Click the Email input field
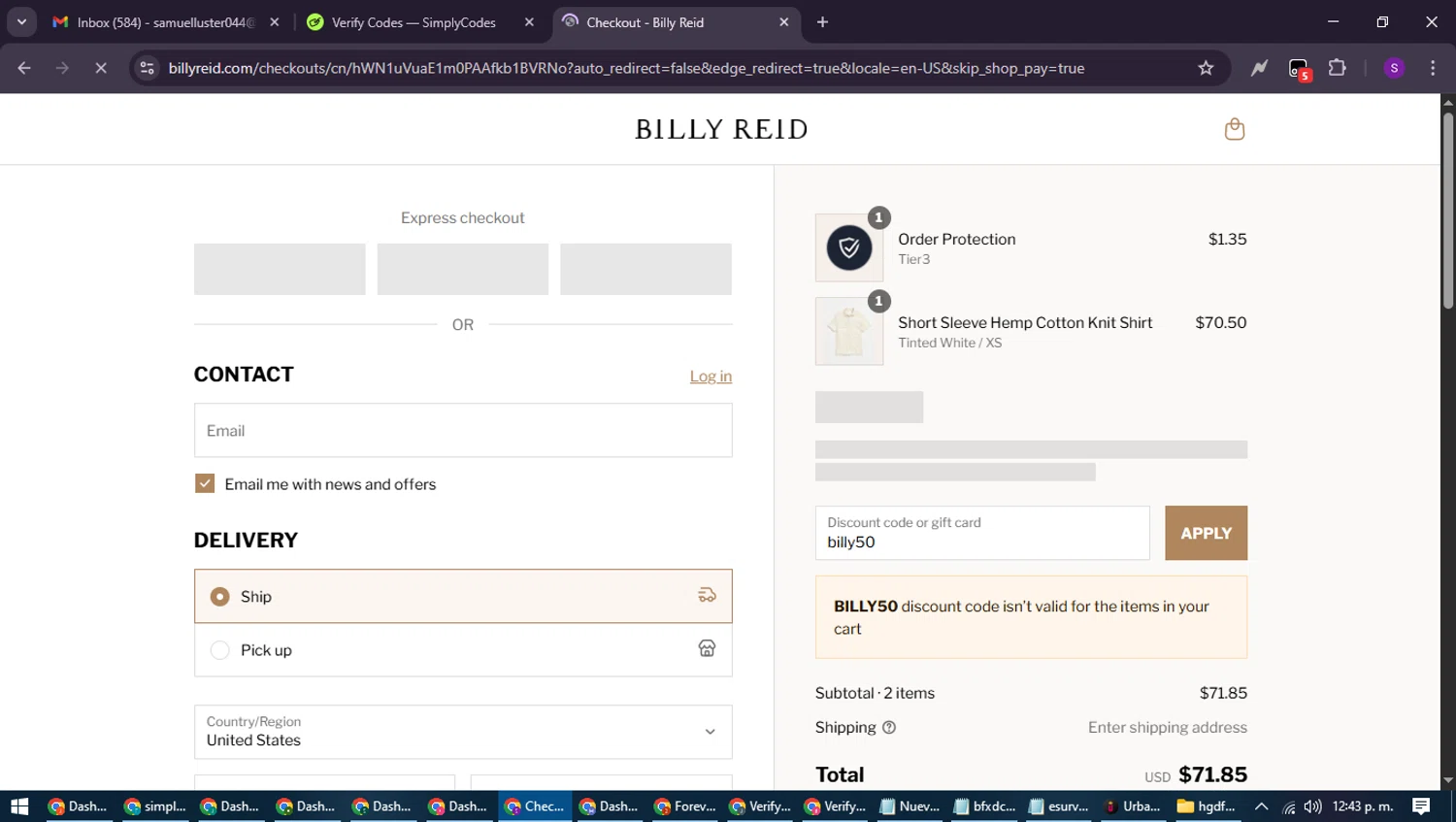 463,430
